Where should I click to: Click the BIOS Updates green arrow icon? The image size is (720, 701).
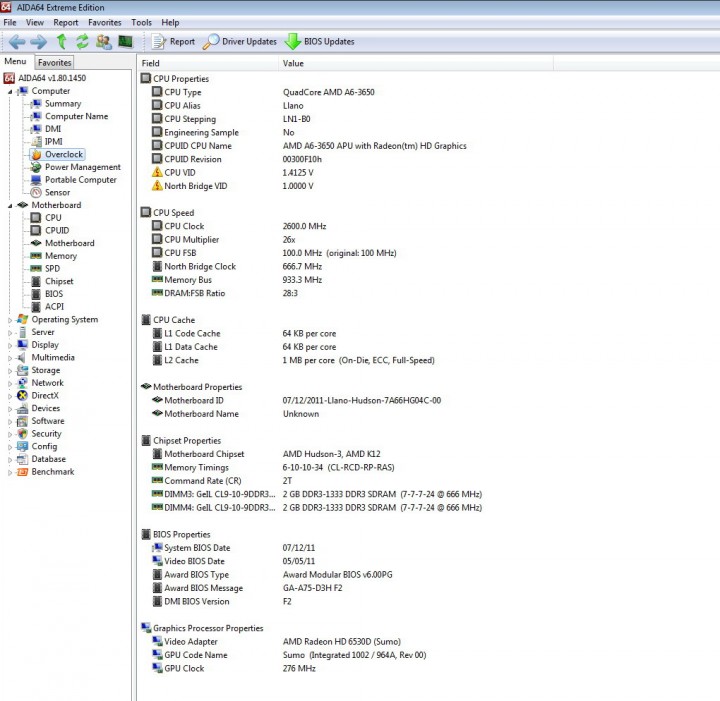(x=292, y=42)
